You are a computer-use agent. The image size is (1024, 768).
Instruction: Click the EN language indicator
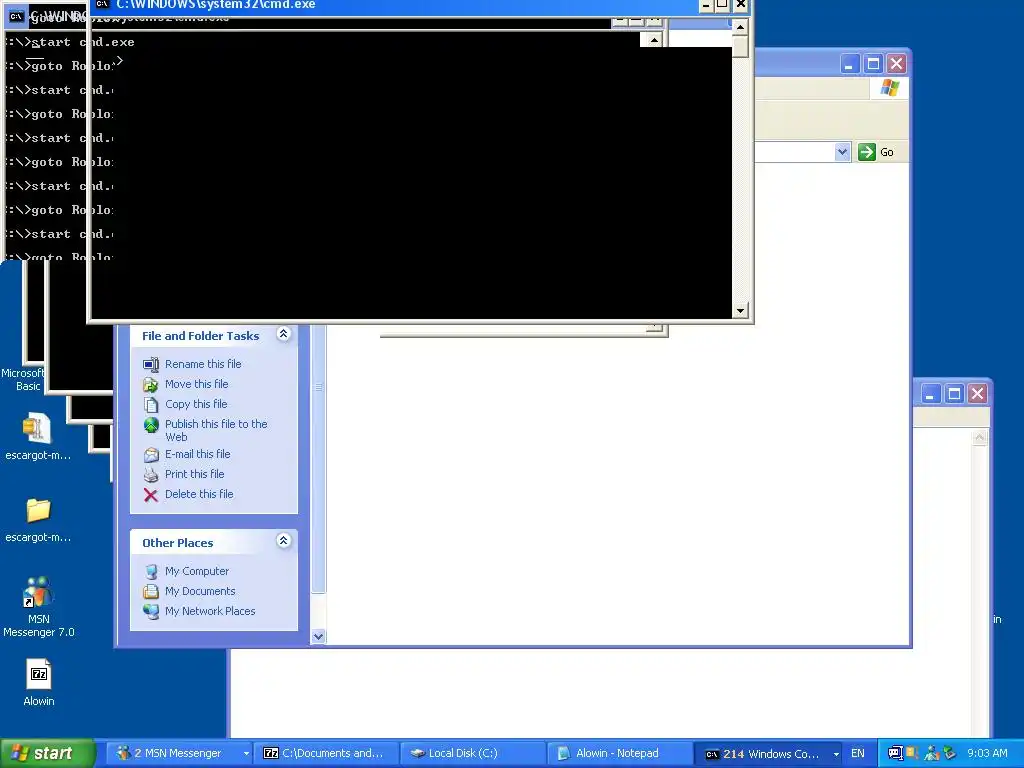857,754
